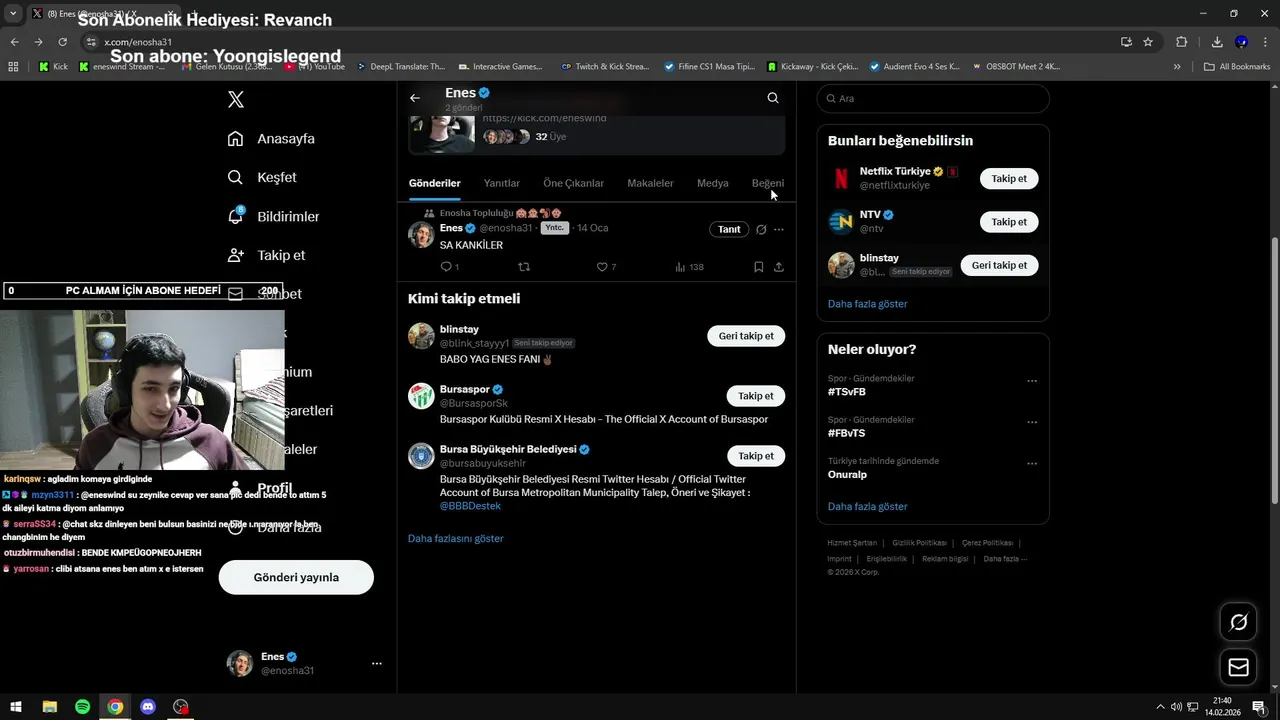Click Daha fazla göster under Neler oluyor
The width and height of the screenshot is (1280, 720).
point(867,507)
